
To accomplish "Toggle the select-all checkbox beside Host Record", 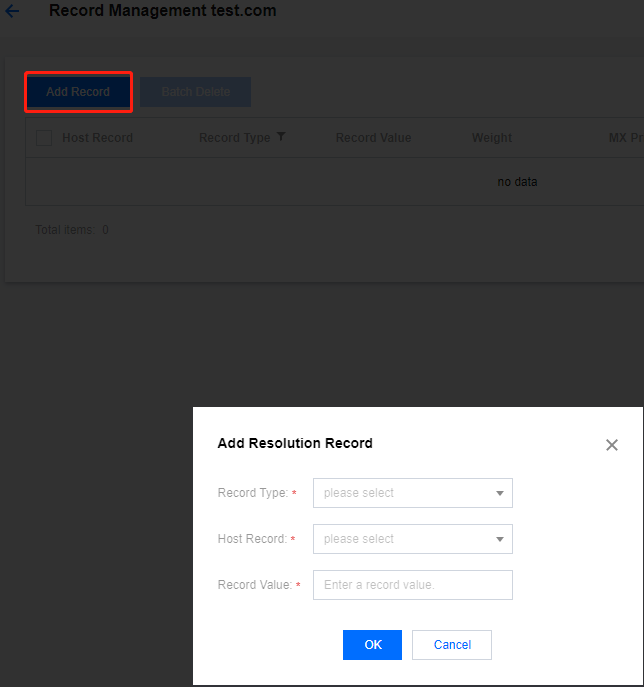I will coord(44,138).
